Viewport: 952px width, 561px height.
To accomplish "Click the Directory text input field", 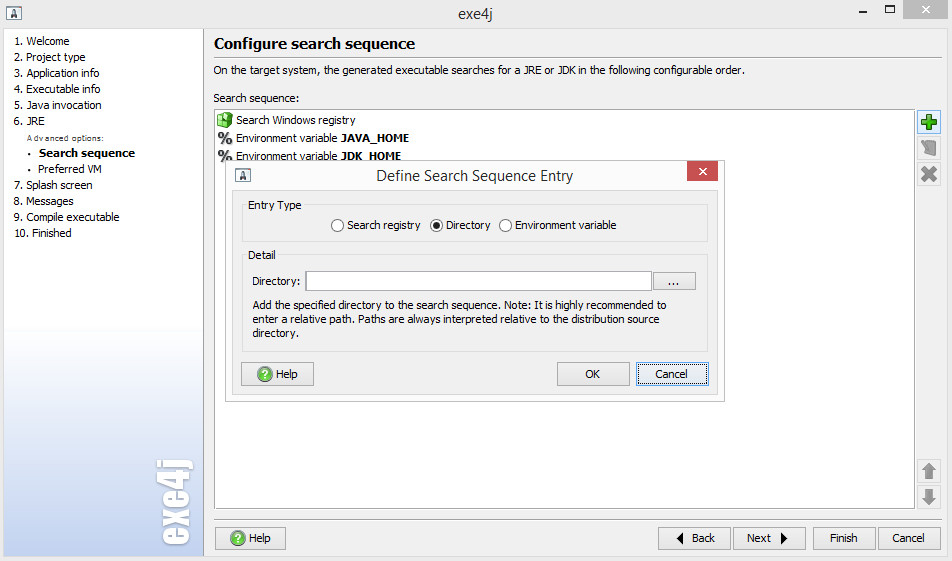I will tap(478, 281).
